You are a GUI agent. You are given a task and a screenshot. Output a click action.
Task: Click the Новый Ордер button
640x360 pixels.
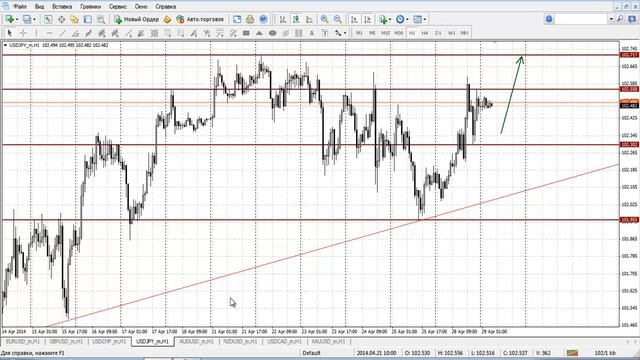(x=136, y=19)
